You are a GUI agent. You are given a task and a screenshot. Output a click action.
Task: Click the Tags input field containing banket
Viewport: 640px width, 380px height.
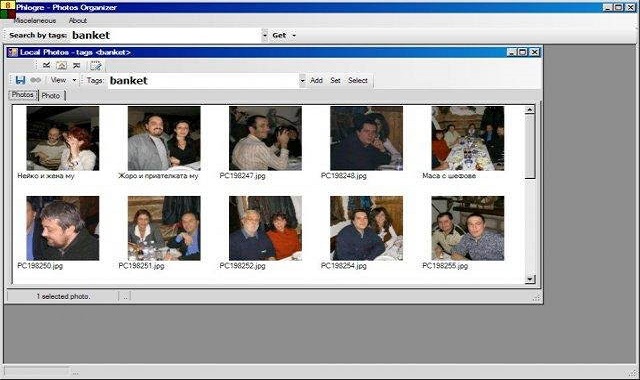pyautogui.click(x=203, y=80)
